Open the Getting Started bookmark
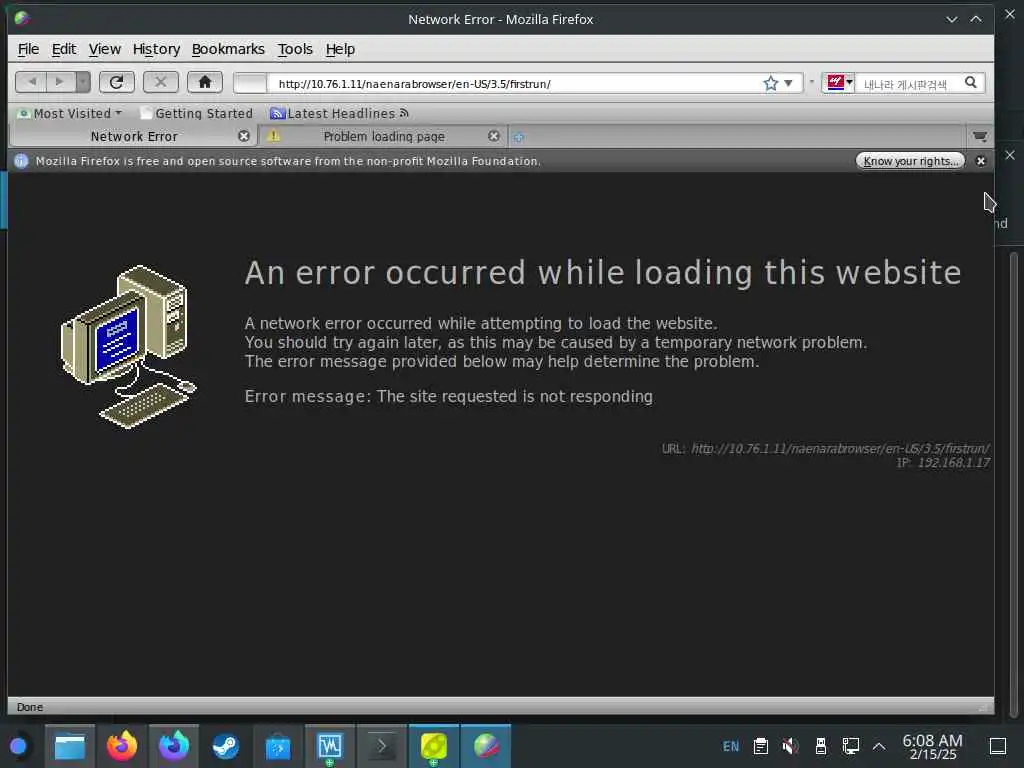The width and height of the screenshot is (1024, 768). pos(196,113)
